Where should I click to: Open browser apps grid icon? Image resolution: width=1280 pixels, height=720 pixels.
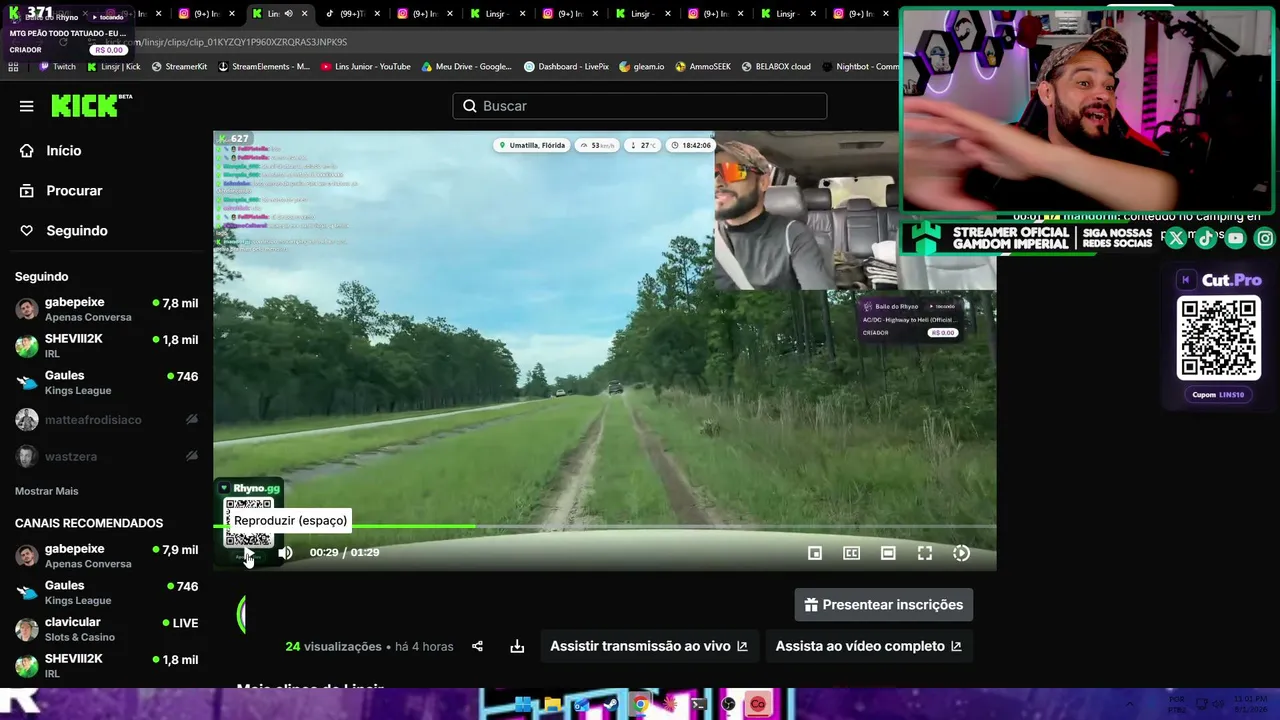point(13,67)
